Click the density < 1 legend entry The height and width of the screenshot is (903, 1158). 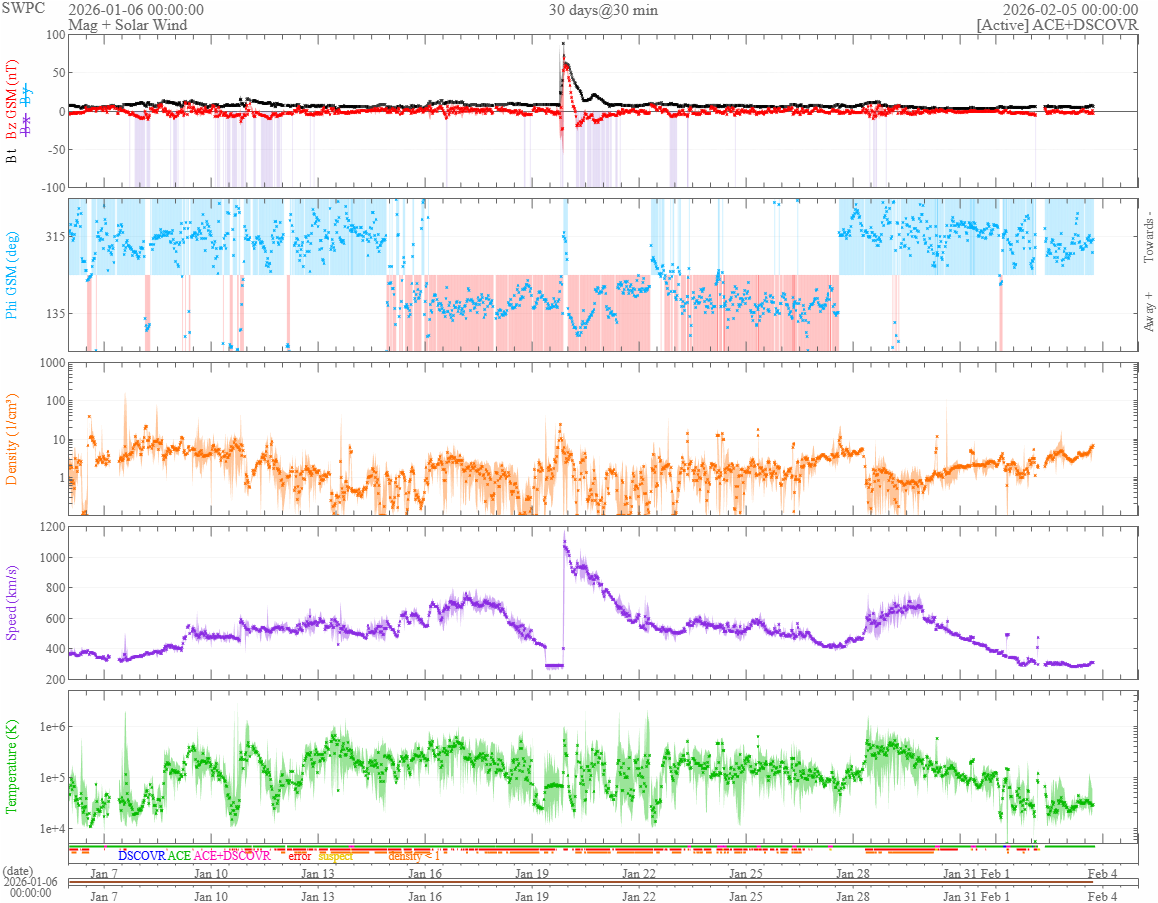tap(414, 856)
